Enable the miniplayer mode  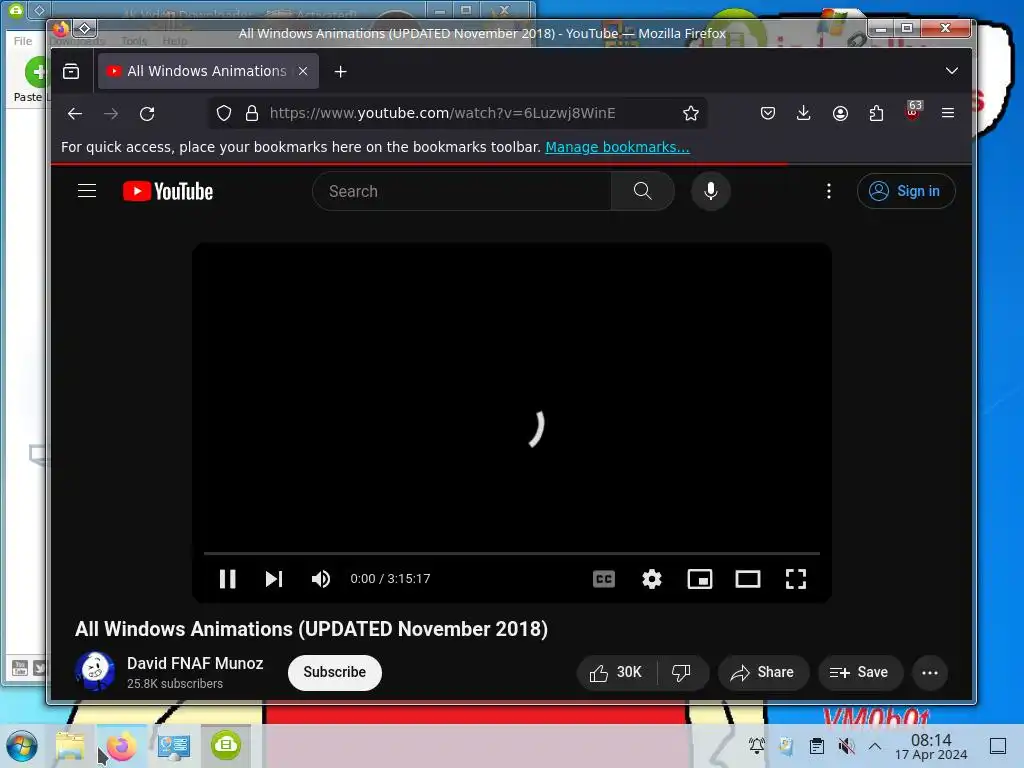coord(699,579)
